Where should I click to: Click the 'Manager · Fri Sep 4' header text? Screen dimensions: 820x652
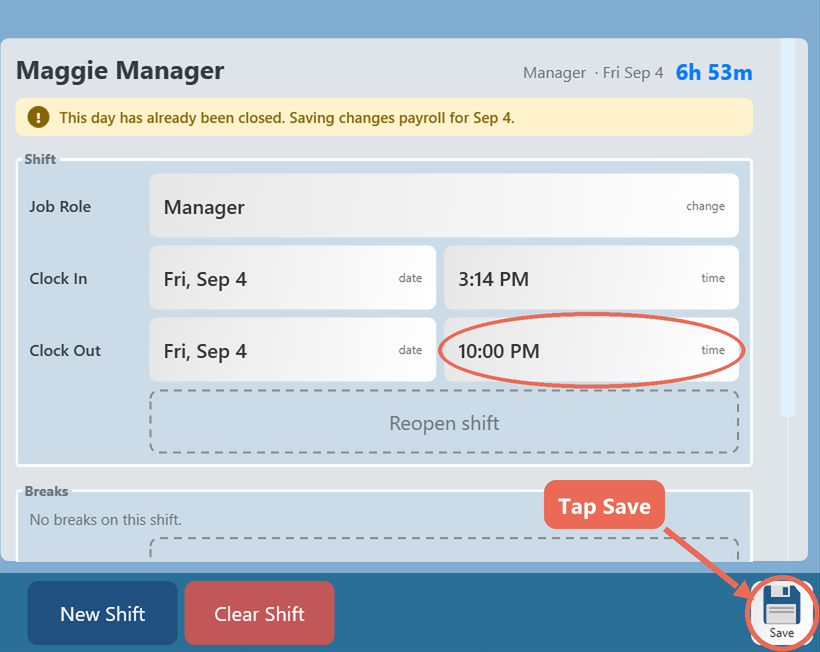click(x=593, y=73)
